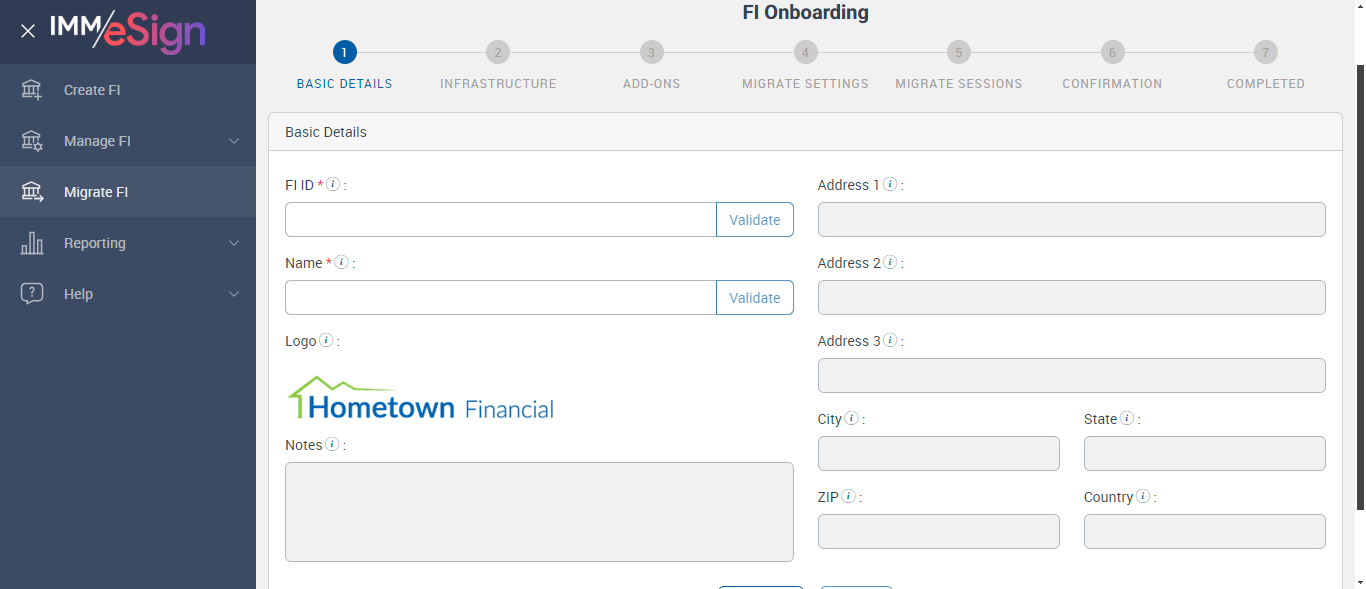Click the info icon beside FI ID
Viewport: 1366px width, 589px height.
tap(334, 185)
